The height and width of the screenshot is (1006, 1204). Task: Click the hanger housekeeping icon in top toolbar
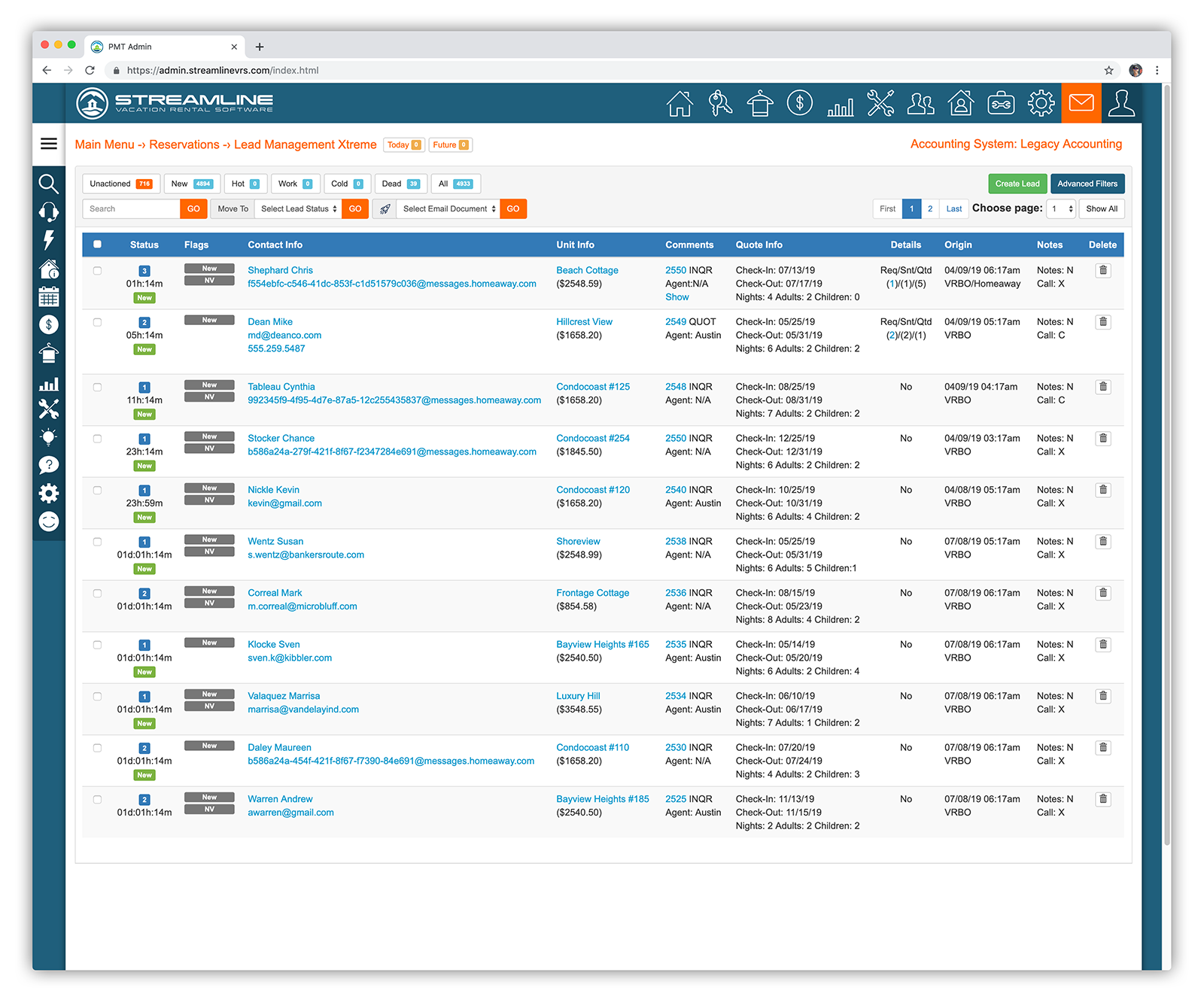760,103
